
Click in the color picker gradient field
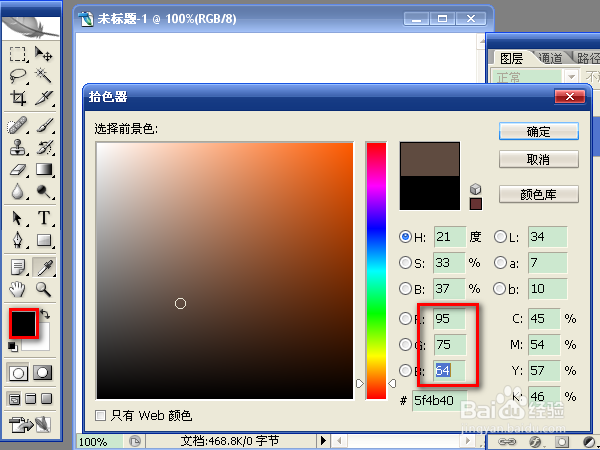[225, 271]
